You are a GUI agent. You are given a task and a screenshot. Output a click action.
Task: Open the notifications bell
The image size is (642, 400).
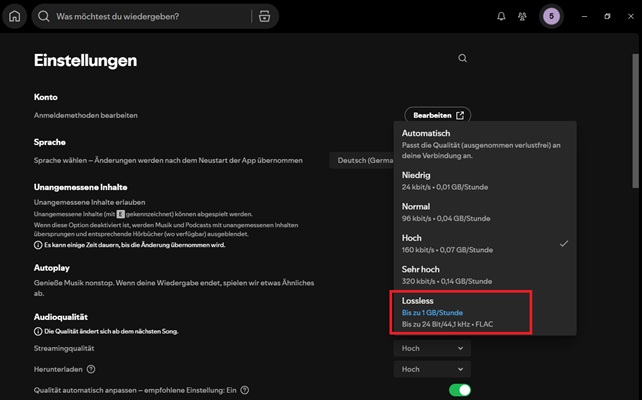(x=501, y=16)
